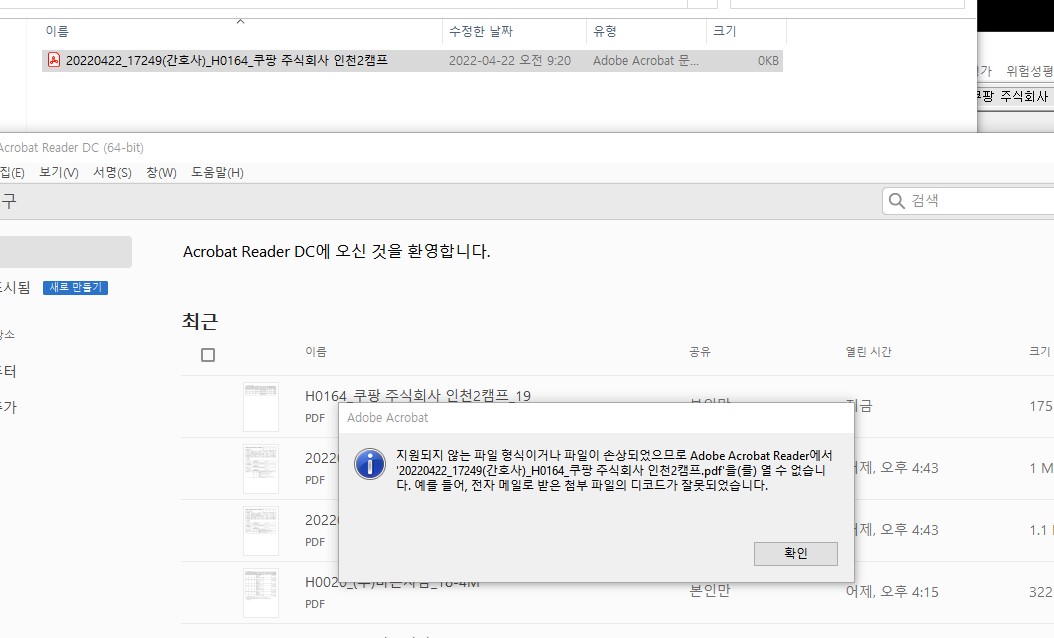Open the 서명(S) menu
The width and height of the screenshot is (1054, 638).
[112, 173]
